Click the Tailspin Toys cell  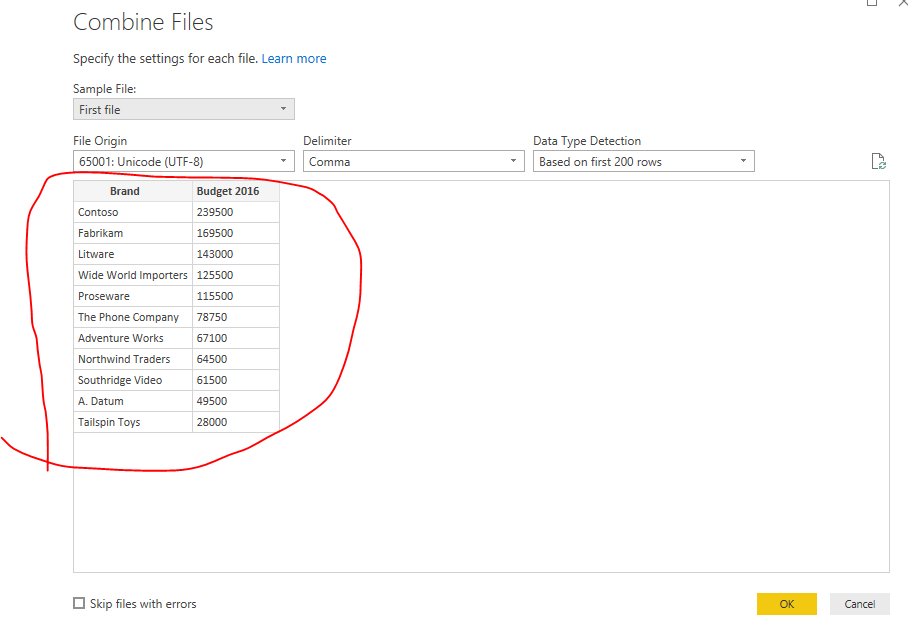pos(133,422)
